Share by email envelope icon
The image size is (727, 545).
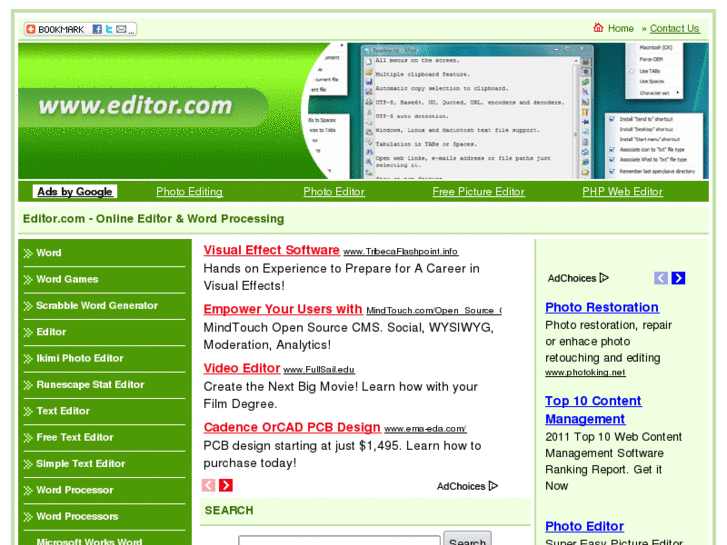[121, 29]
